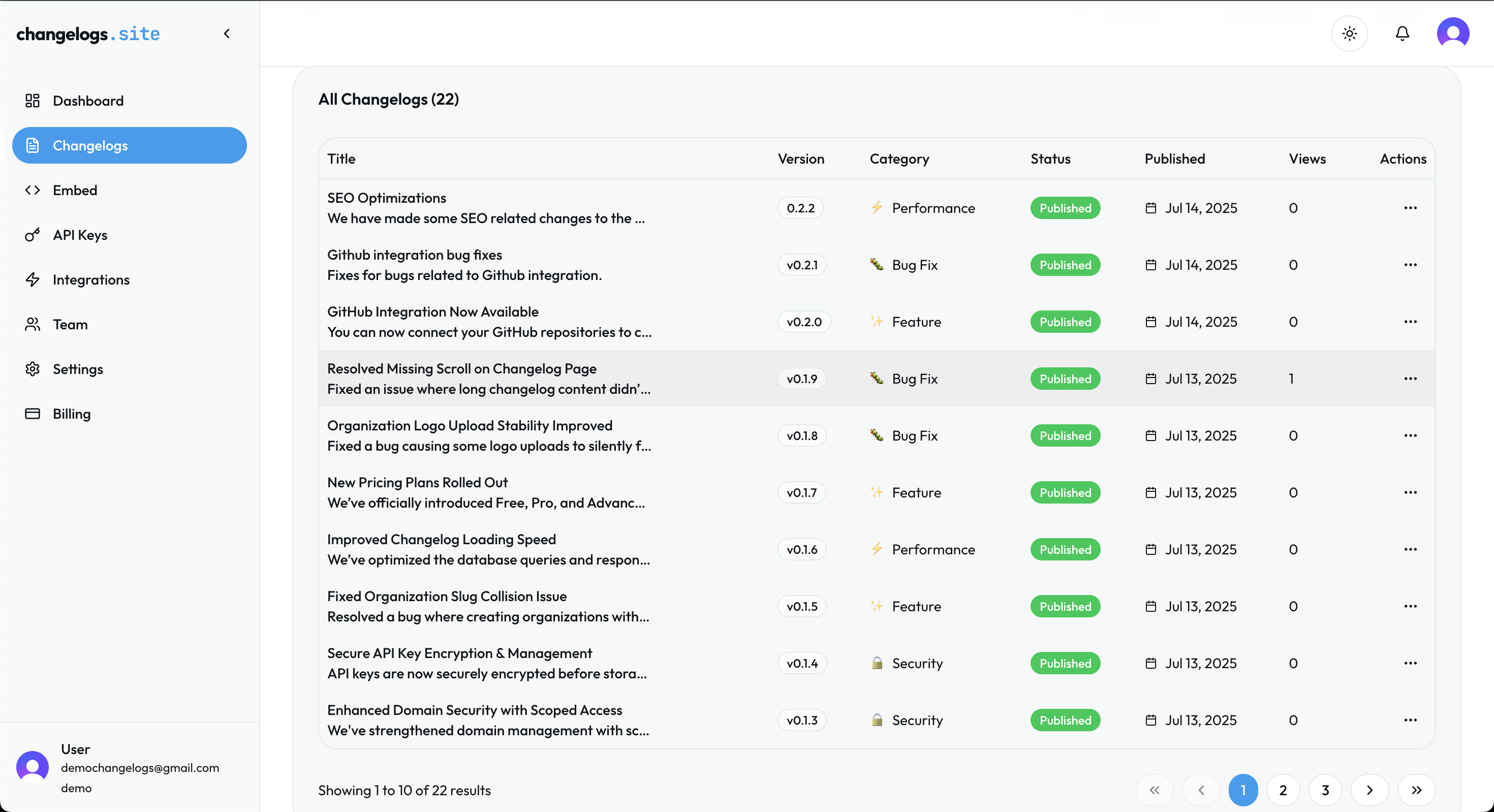The height and width of the screenshot is (812, 1494).
Task: Open the Dashboard page
Action: tap(130, 100)
